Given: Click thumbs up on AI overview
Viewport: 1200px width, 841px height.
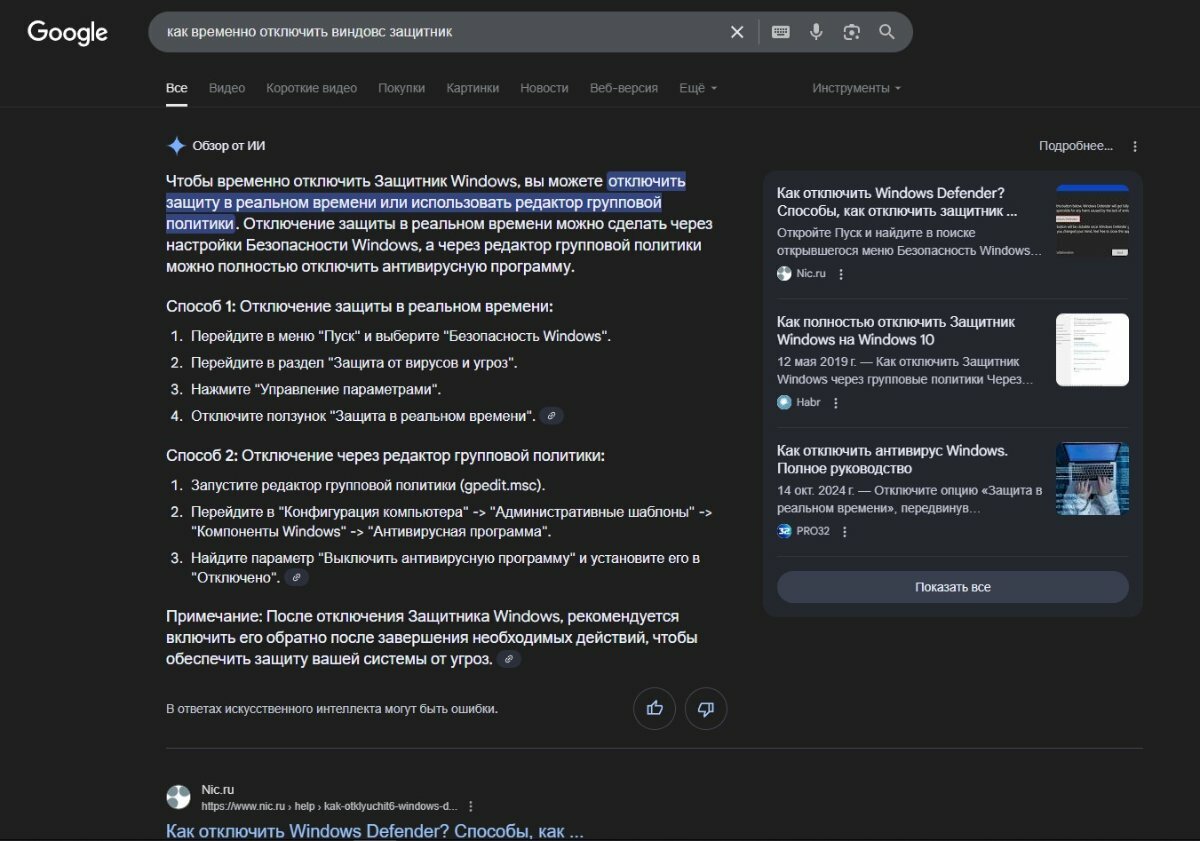Looking at the screenshot, I should 655,709.
